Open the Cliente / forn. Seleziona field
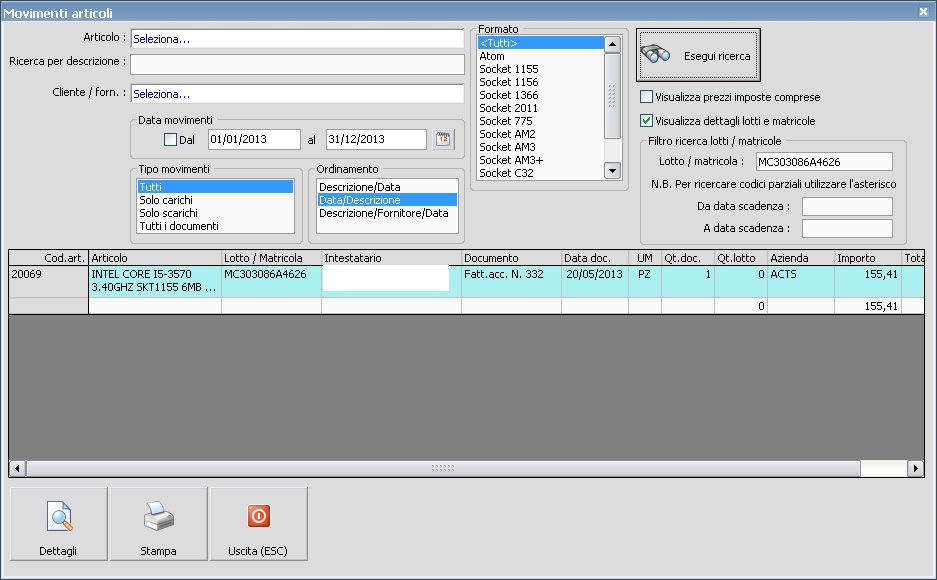The width and height of the screenshot is (937, 580). tap(297, 94)
